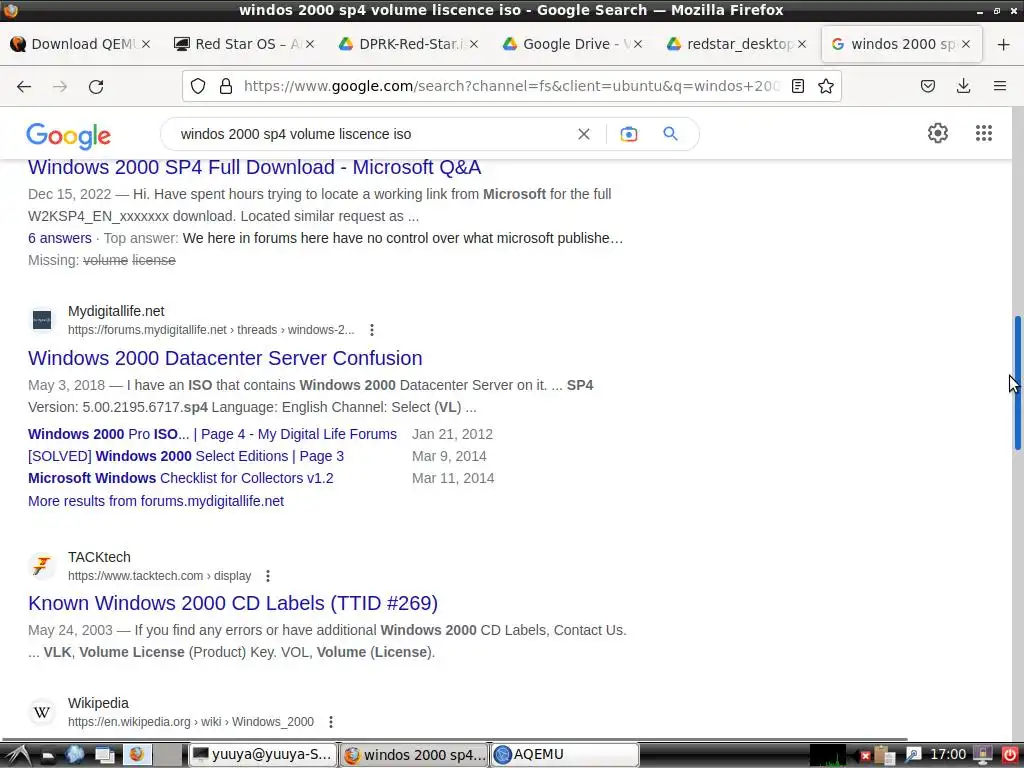This screenshot has height=768, width=1024.
Task: Switch to the DPRK-Red-Star tab
Action: pyautogui.click(x=408, y=44)
